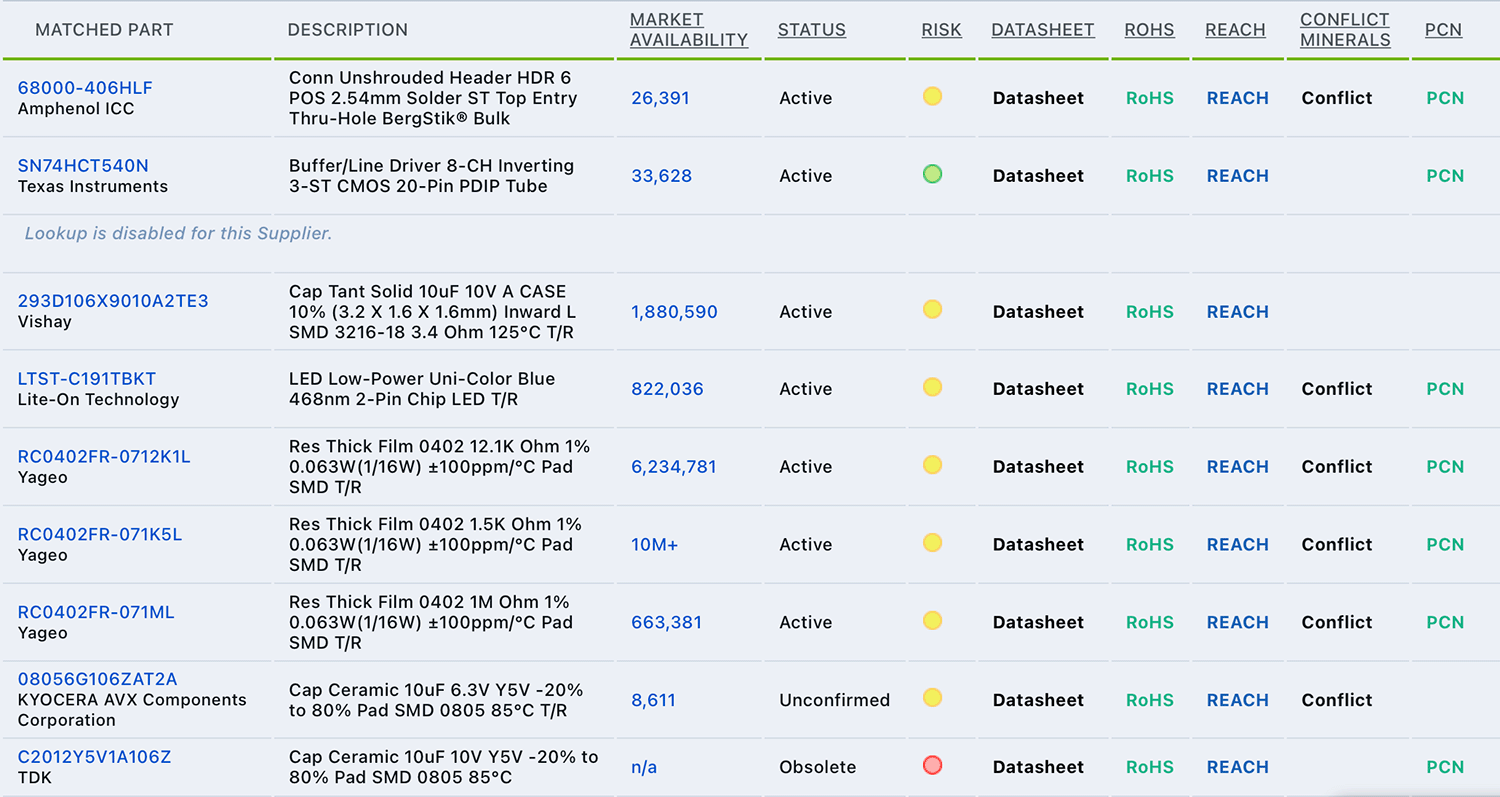Click availability 10M+ for RC0402FR-071K5L

654,545
